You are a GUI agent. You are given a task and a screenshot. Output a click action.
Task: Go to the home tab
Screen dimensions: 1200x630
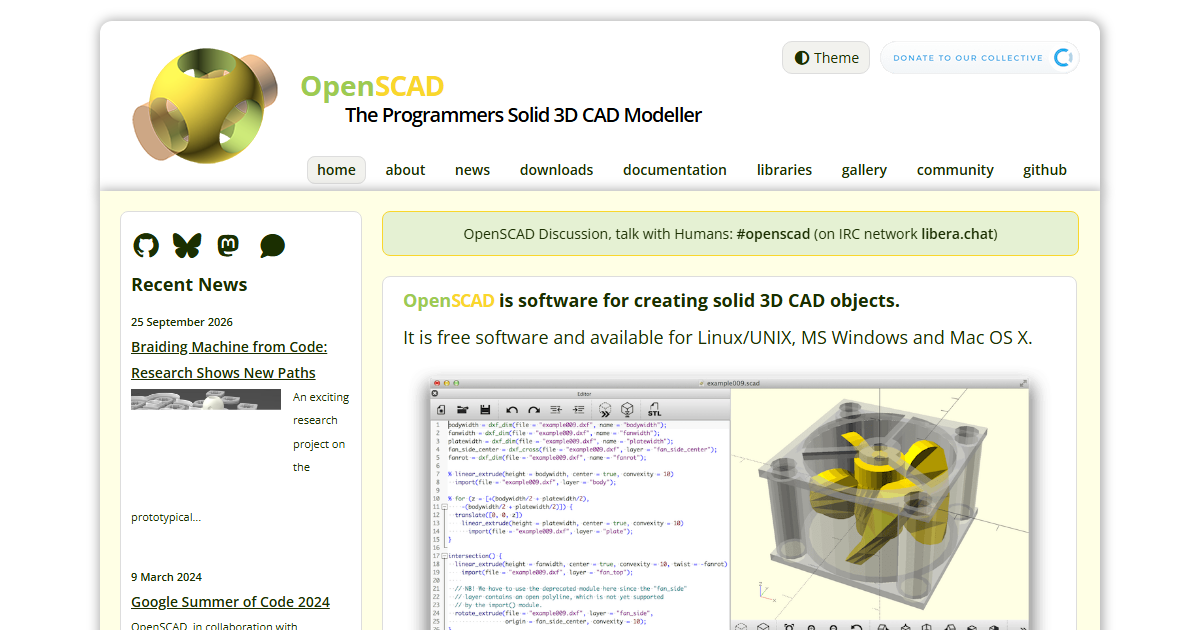click(x=336, y=170)
